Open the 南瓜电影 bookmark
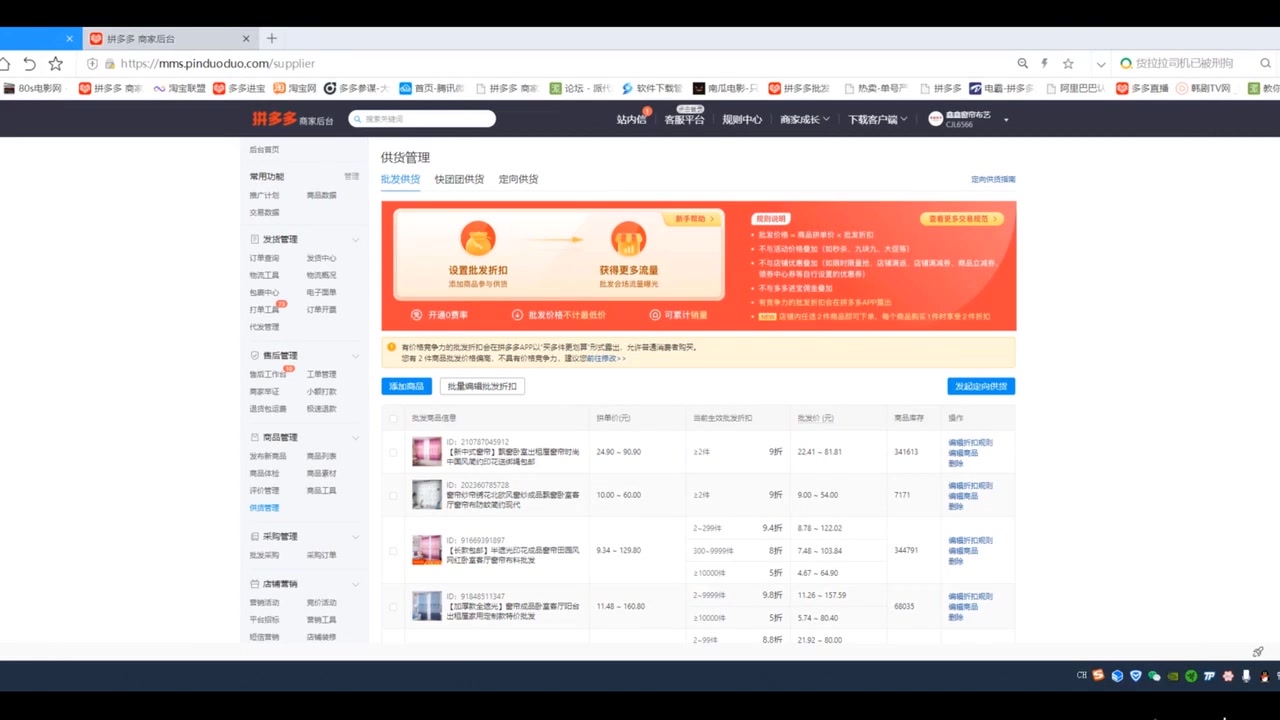This screenshot has height=720, width=1280. [726, 88]
